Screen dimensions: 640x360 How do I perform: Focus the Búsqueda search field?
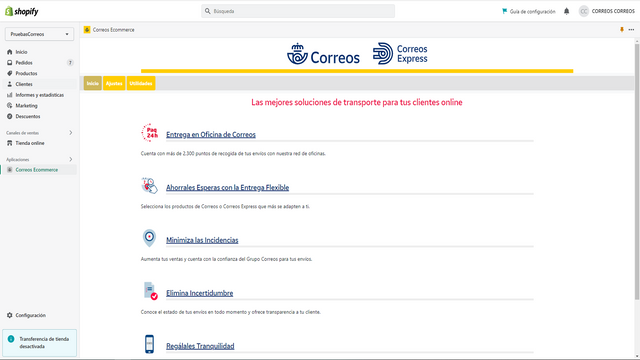tap(298, 11)
